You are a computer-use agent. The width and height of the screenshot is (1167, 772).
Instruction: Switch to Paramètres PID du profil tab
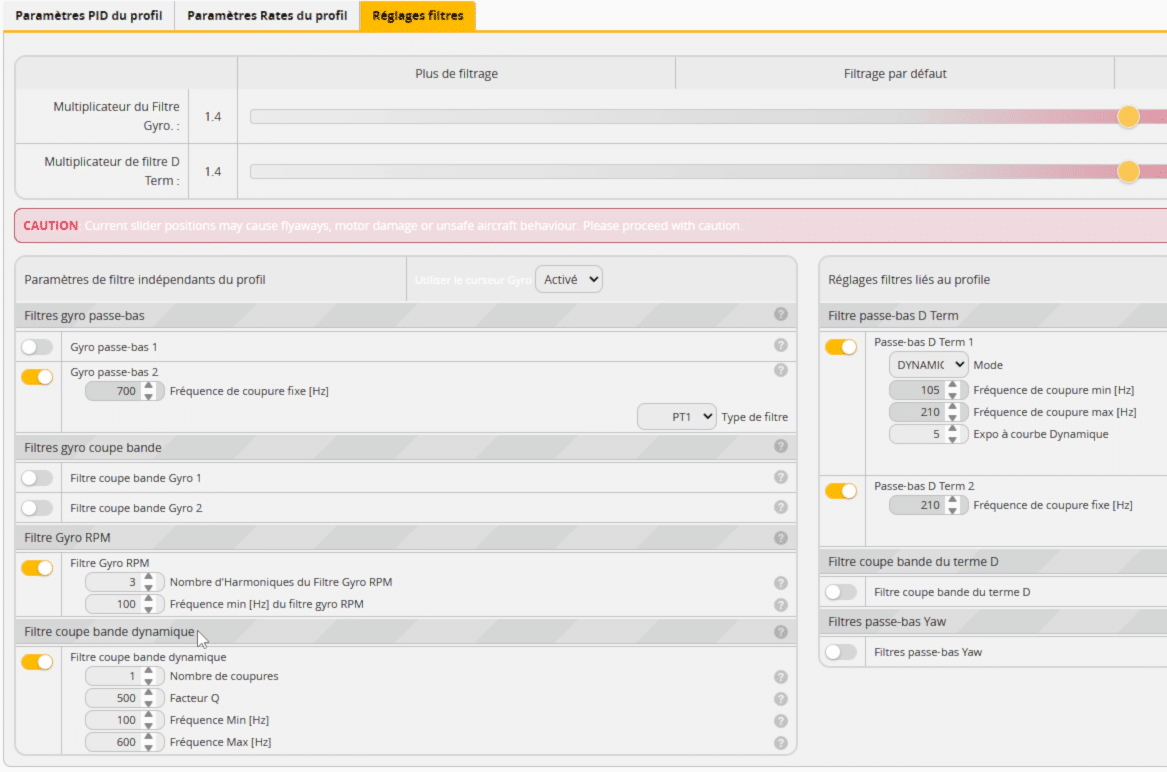(x=89, y=16)
